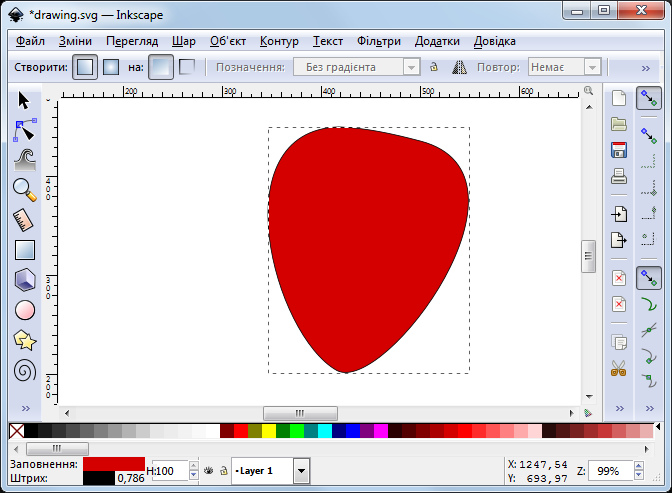The height and width of the screenshot is (493, 672).
Task: Open the Layer 1 dropdown
Action: 301,470
